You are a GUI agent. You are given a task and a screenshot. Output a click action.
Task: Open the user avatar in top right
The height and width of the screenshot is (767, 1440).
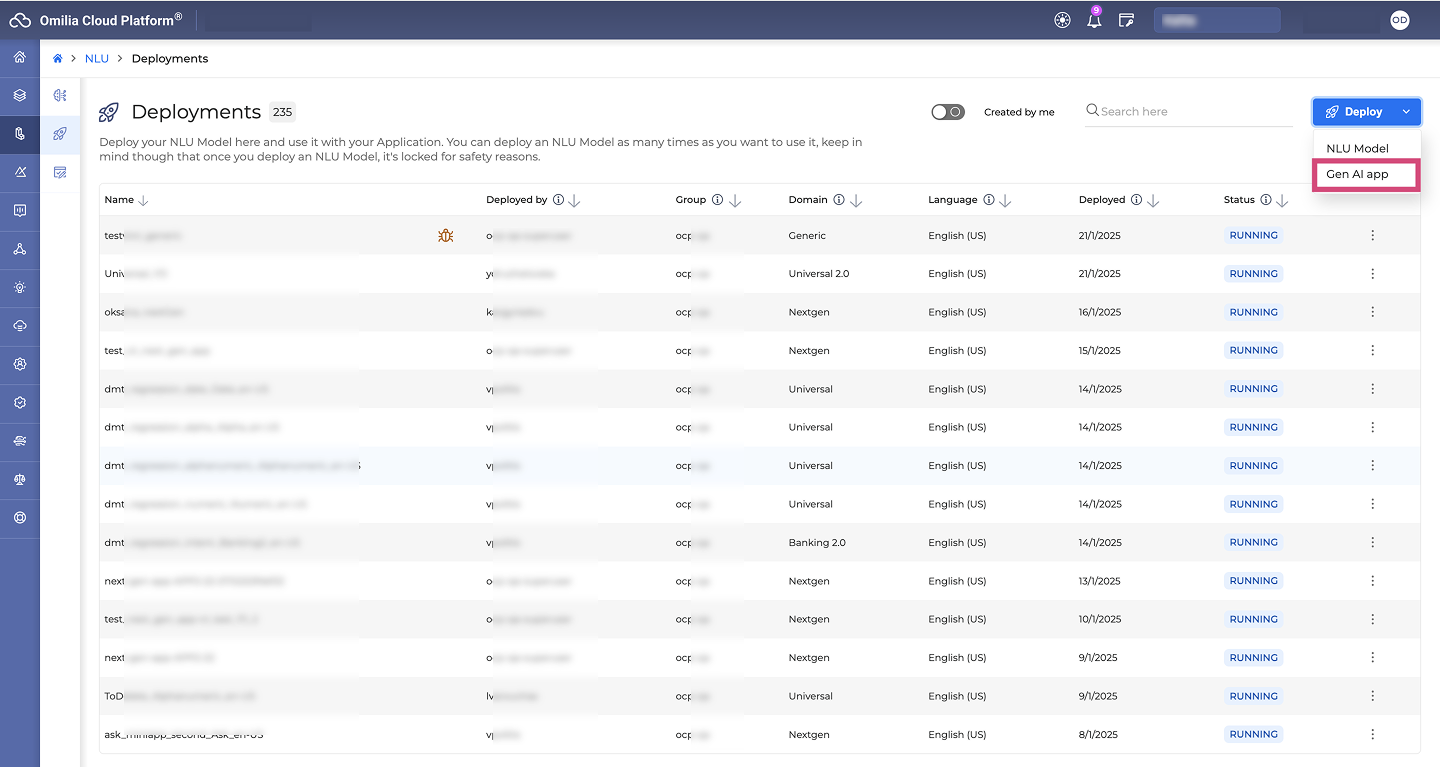1400,21
